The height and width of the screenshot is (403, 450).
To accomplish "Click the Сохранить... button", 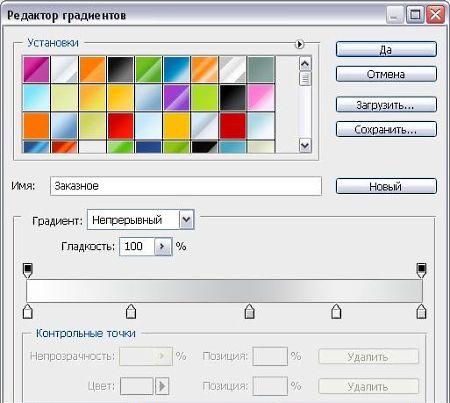I will pos(386,129).
